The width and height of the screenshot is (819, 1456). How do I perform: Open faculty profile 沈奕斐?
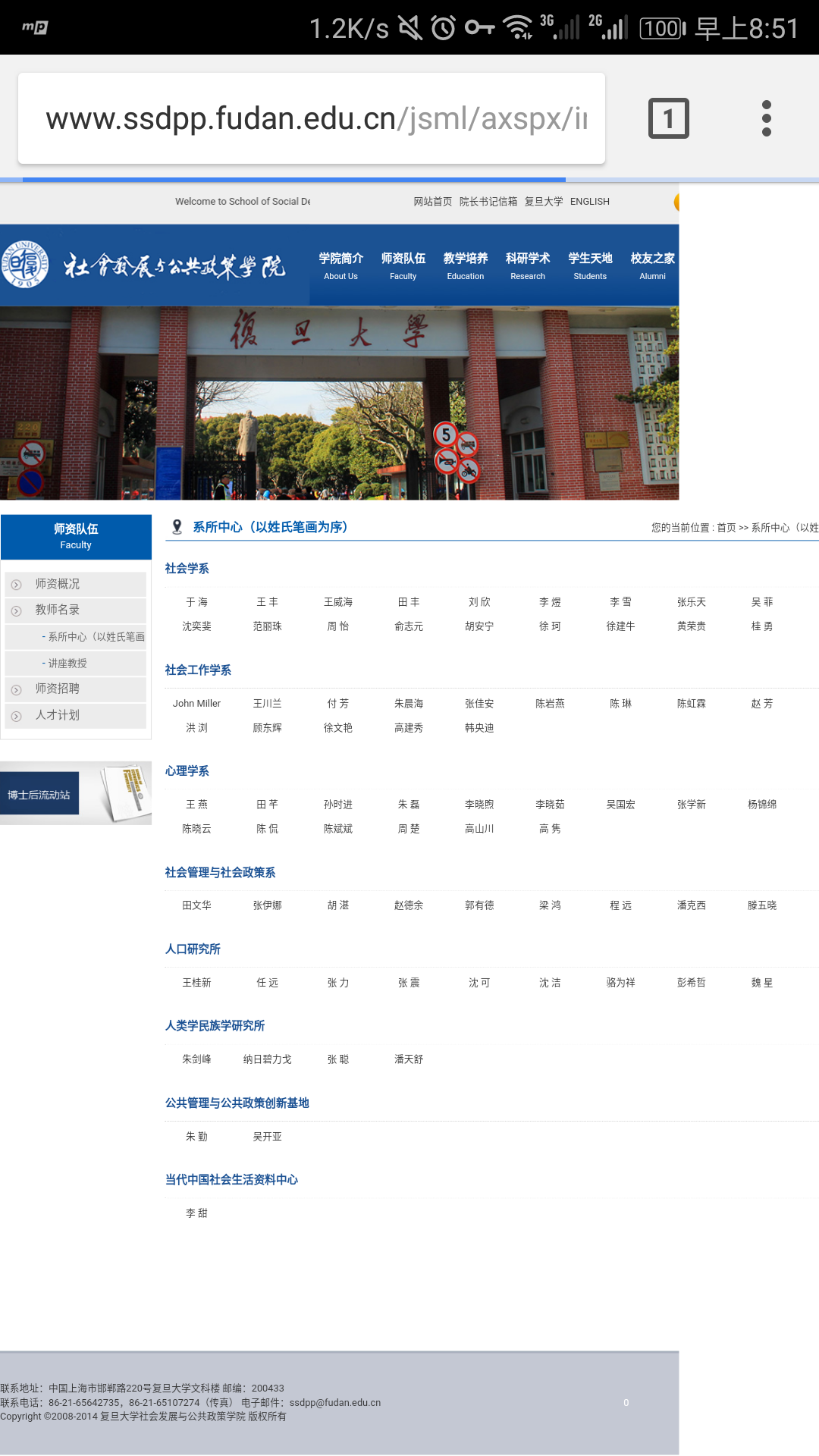196,626
